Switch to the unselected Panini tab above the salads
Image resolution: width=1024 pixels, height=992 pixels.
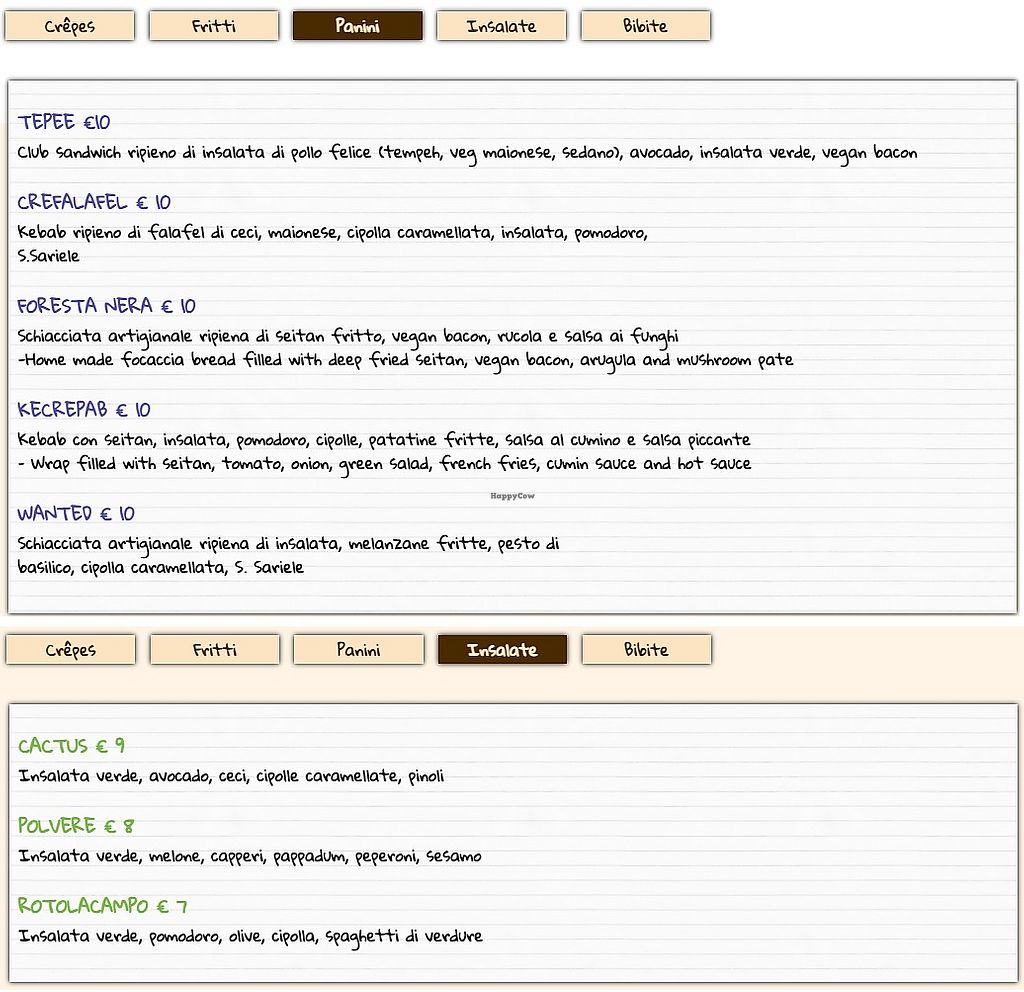(x=358, y=650)
